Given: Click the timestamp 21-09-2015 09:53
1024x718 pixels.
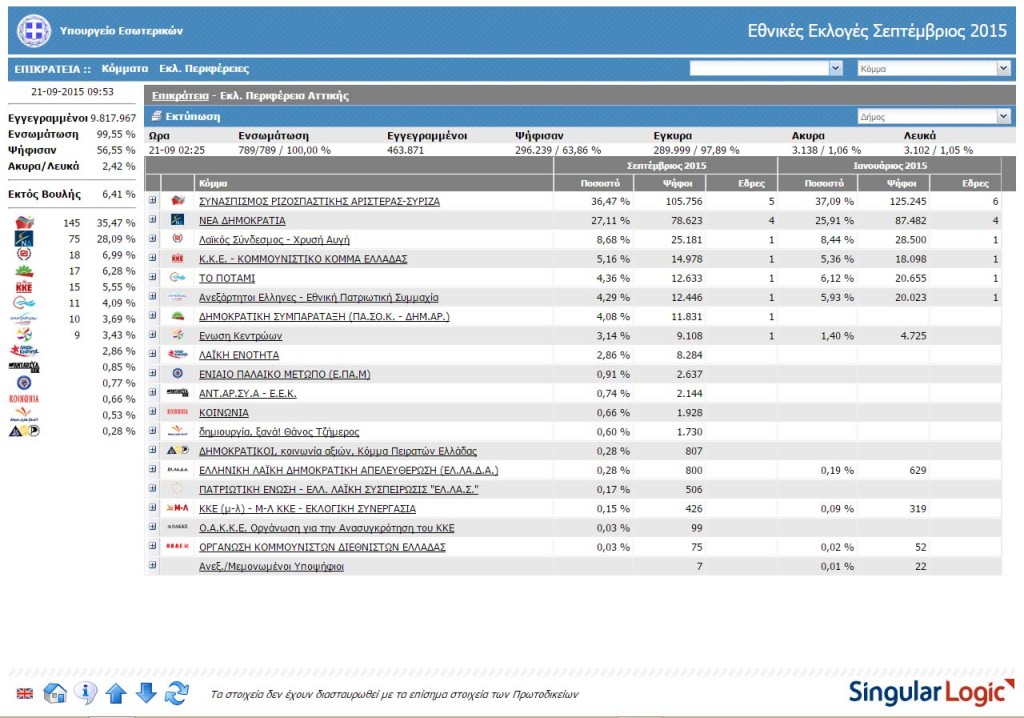Looking at the screenshot, I should (x=72, y=91).
